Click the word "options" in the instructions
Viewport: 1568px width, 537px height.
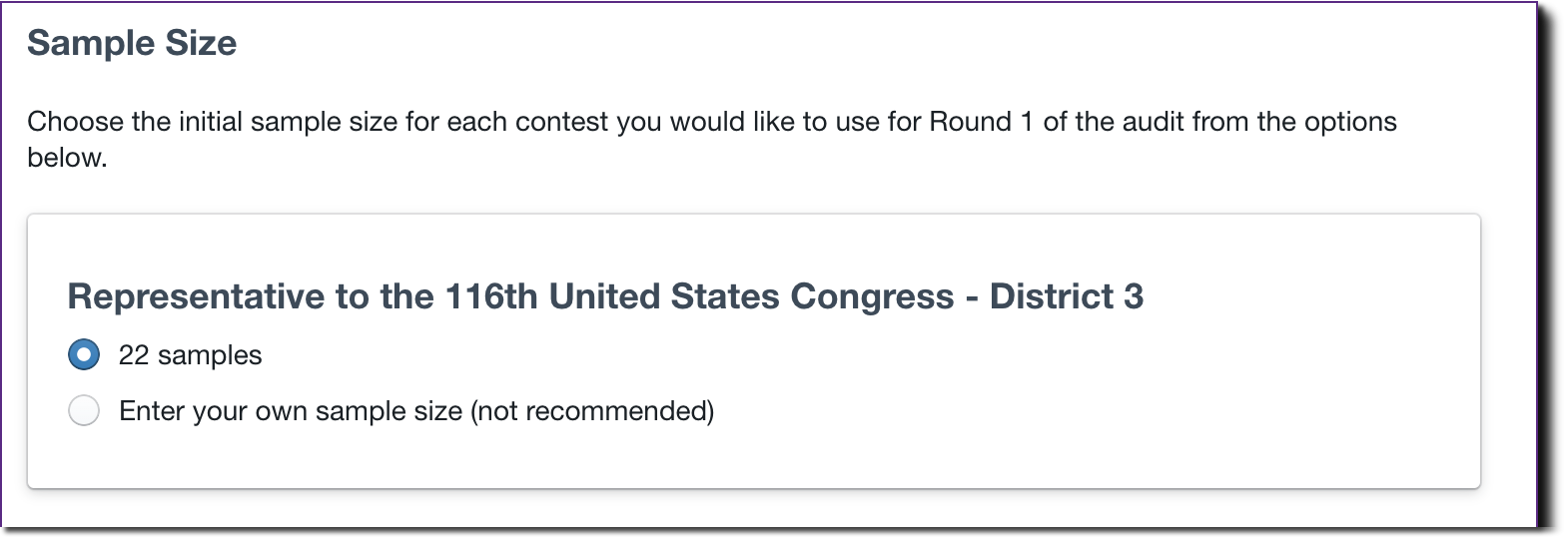1349,122
